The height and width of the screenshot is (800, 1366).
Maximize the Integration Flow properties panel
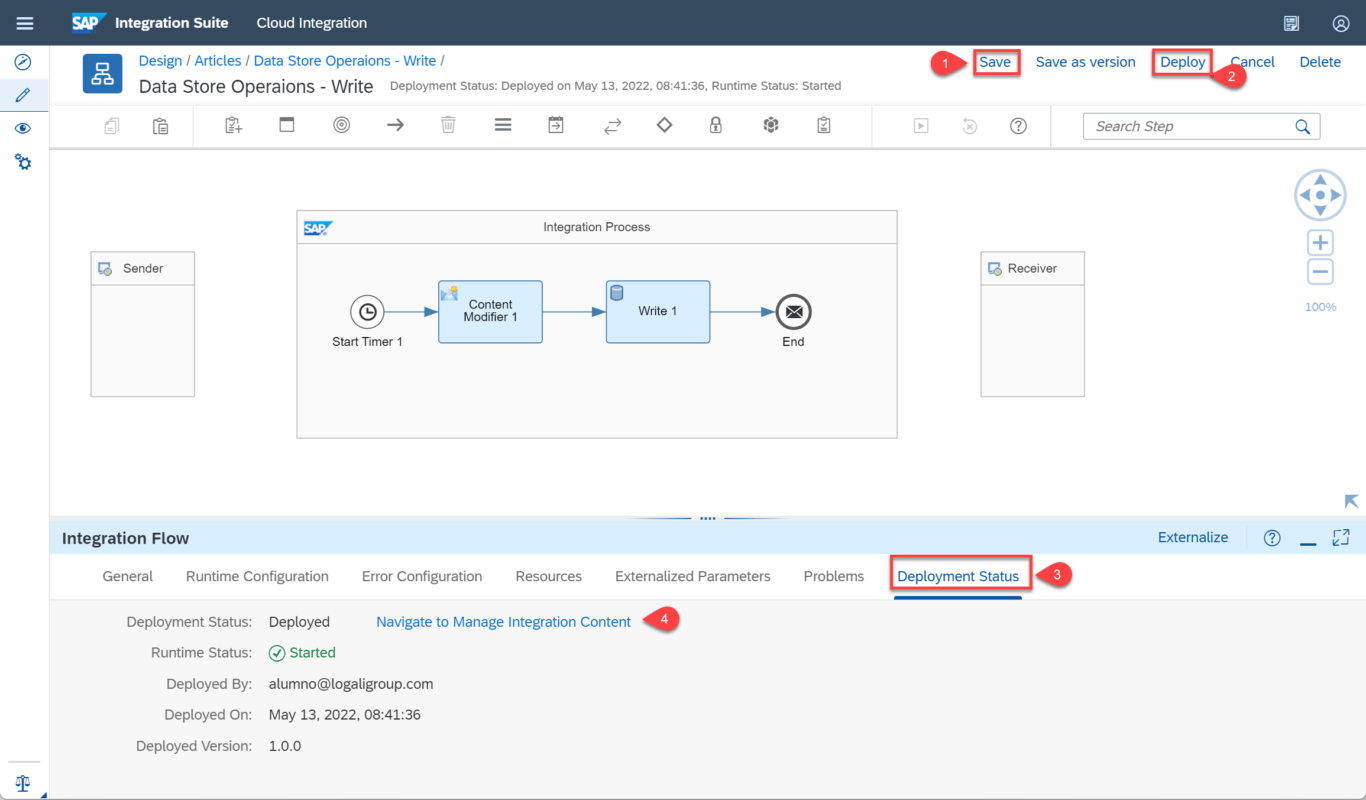coord(1341,537)
